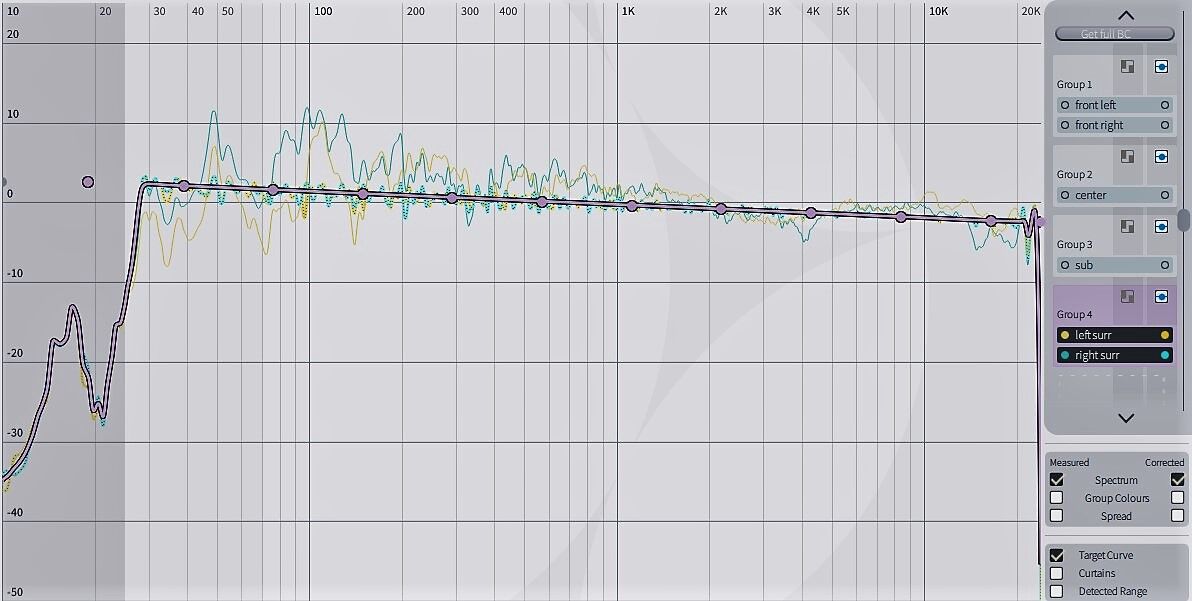Toggle right circle of center channel
Viewport: 1192px width, 601px height.
click(1165, 195)
